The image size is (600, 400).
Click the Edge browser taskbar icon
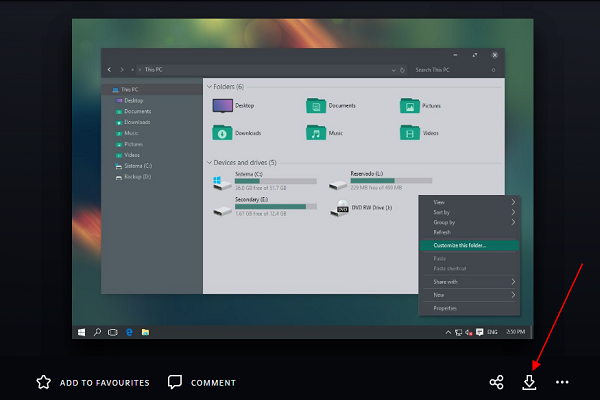[128, 330]
